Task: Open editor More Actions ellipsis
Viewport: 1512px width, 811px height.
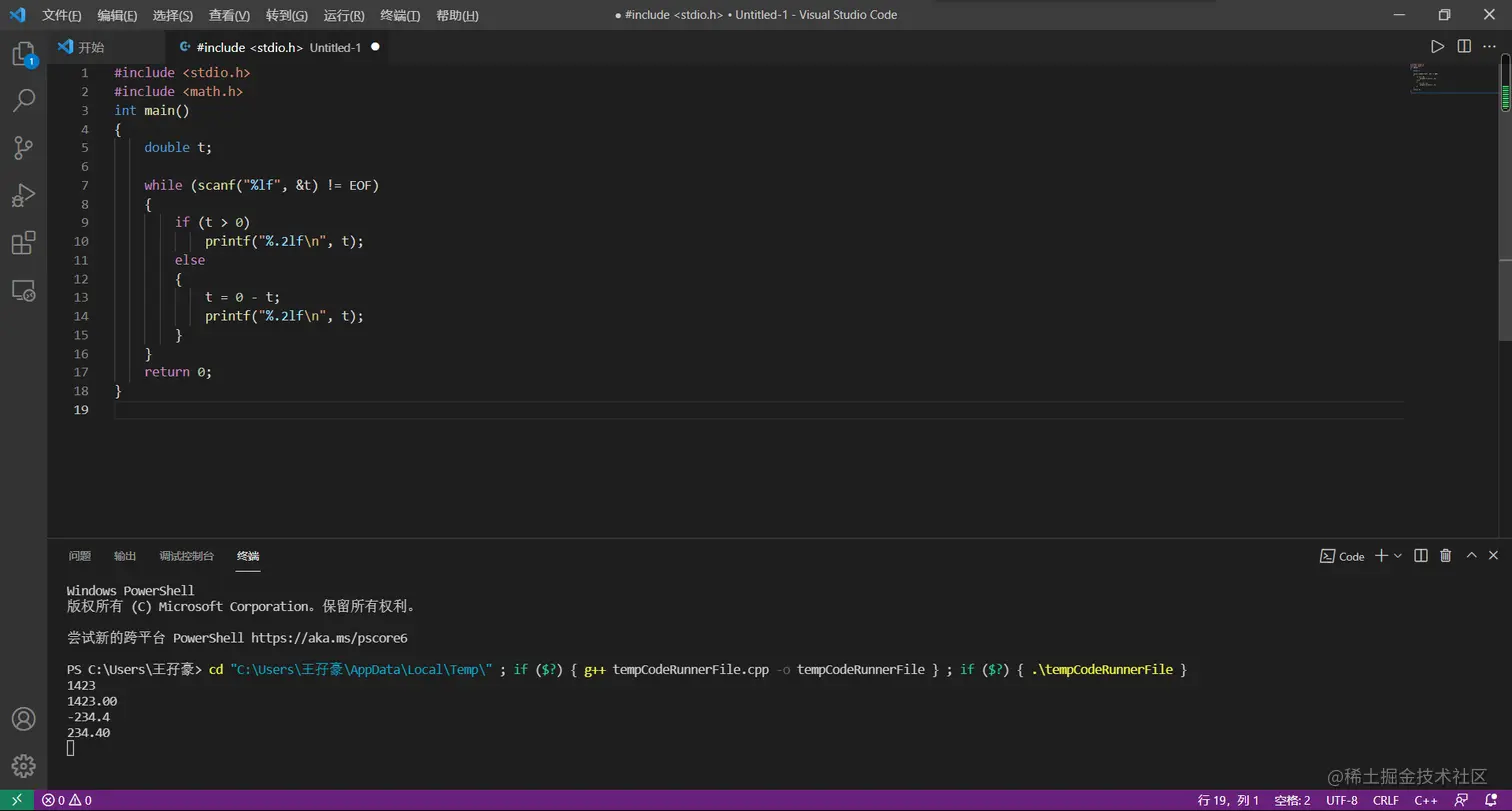Action: point(1490,47)
